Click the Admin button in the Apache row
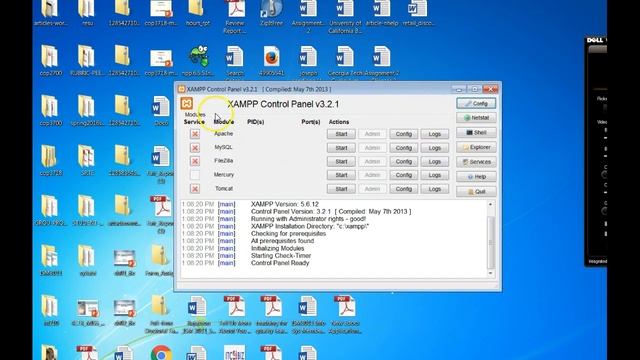Image resolution: width=640 pixels, height=360 pixels. (x=372, y=134)
